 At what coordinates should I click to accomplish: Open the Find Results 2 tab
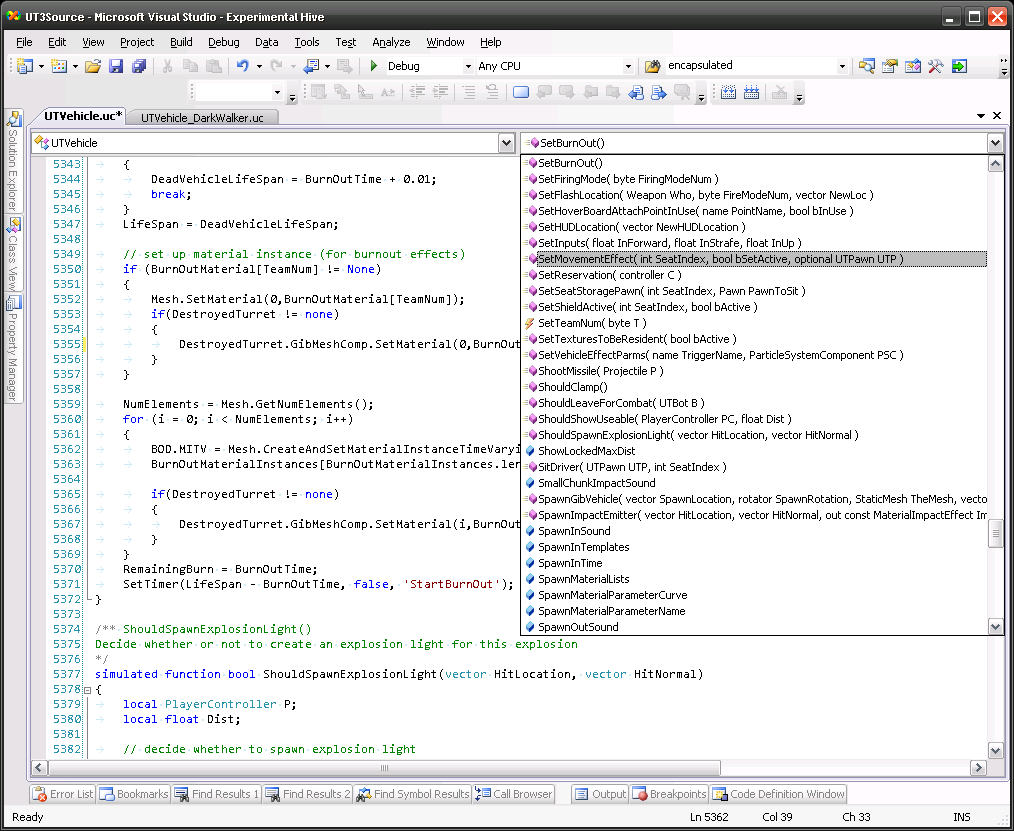[x=308, y=794]
